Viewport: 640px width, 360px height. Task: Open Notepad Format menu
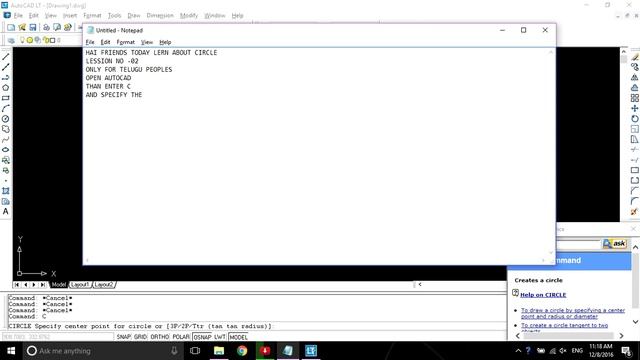pyautogui.click(x=125, y=42)
